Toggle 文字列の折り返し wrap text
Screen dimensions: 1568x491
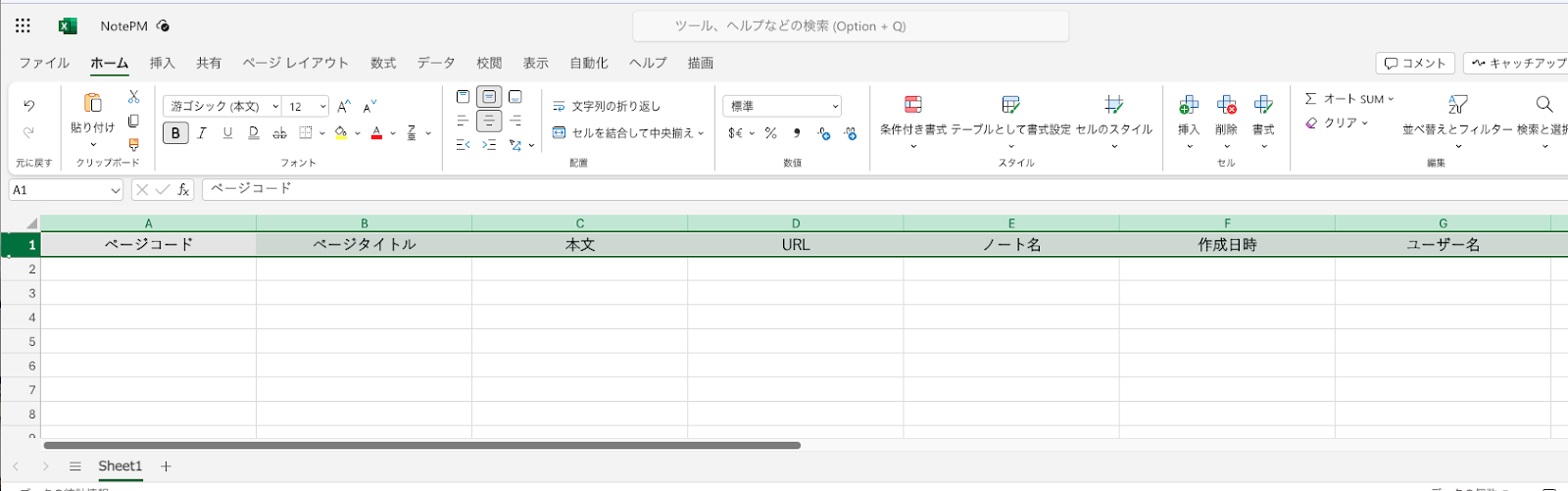pyautogui.click(x=607, y=106)
